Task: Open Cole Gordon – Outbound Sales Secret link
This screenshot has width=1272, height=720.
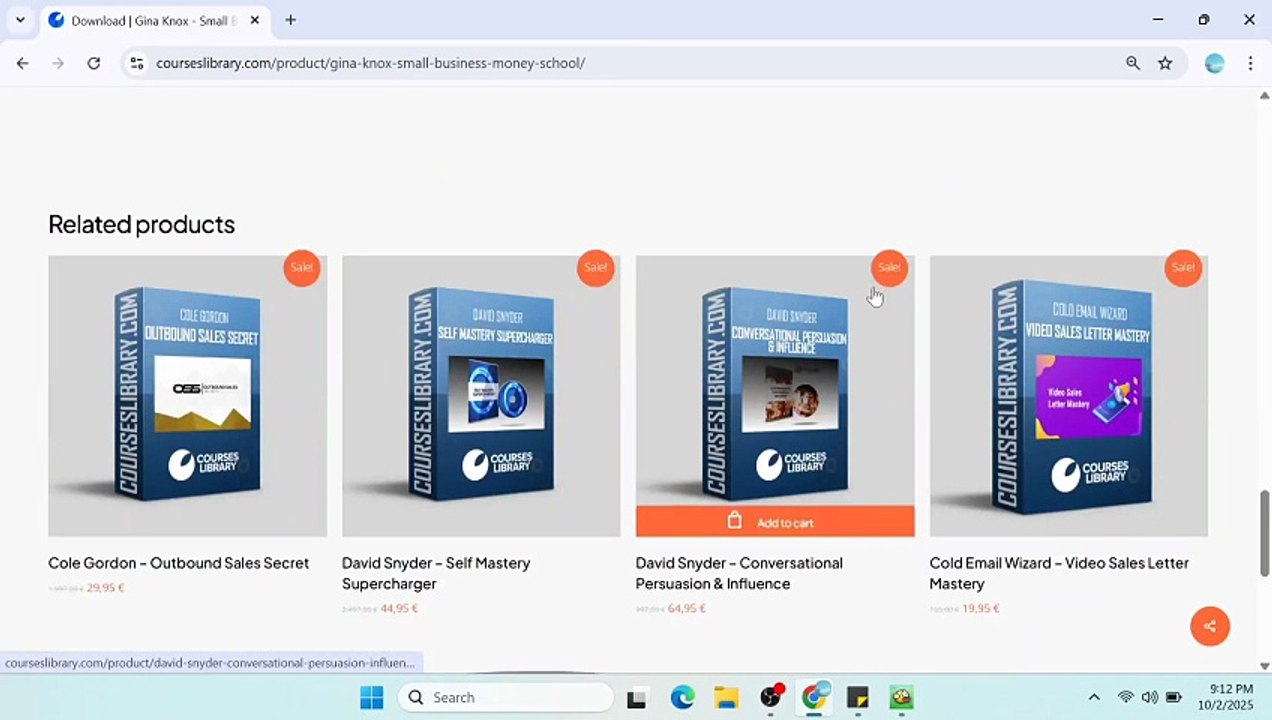Action: coord(178,563)
